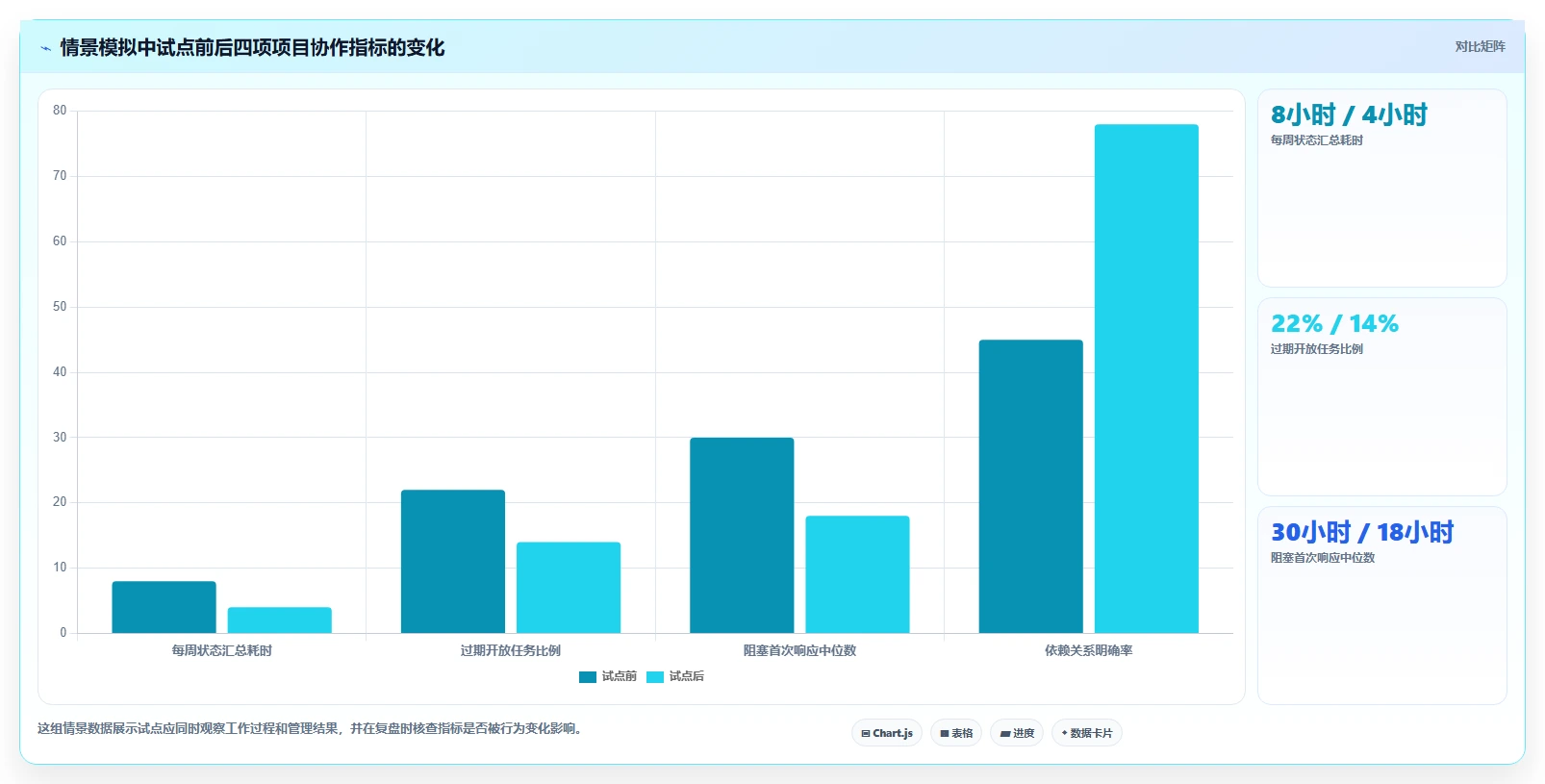The height and width of the screenshot is (784, 1545).
Task: Click the y-axis tick label 10
Action: 60,568
